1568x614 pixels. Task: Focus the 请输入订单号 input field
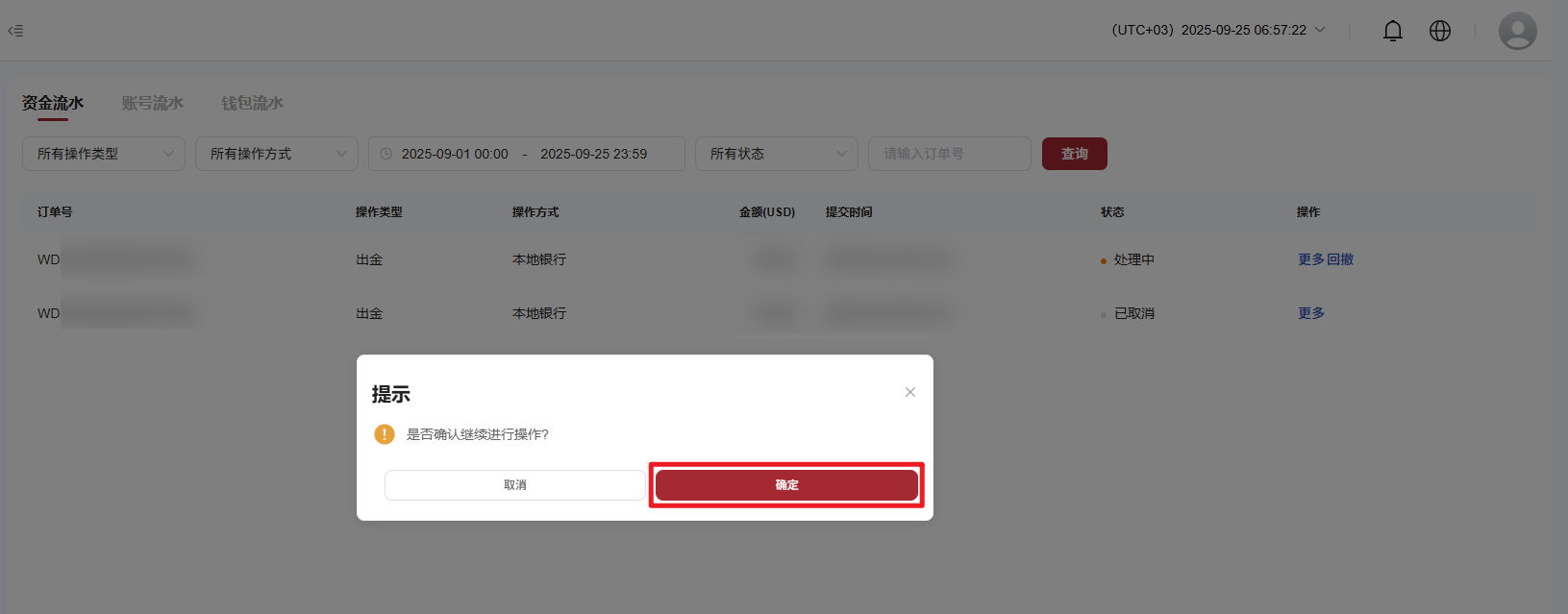950,154
